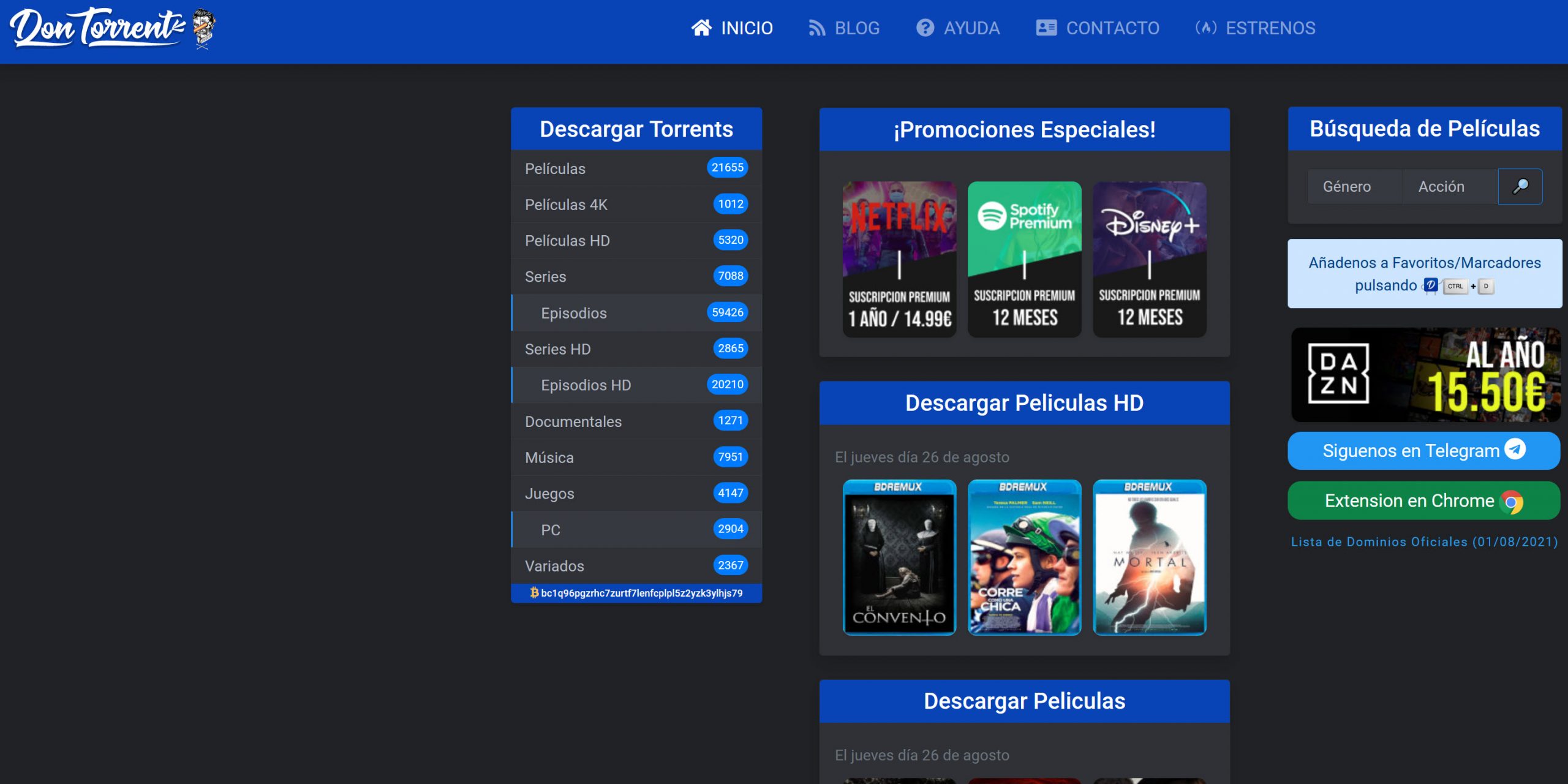Click the 1012 Películas 4K badge
The image size is (1568, 784).
click(731, 204)
